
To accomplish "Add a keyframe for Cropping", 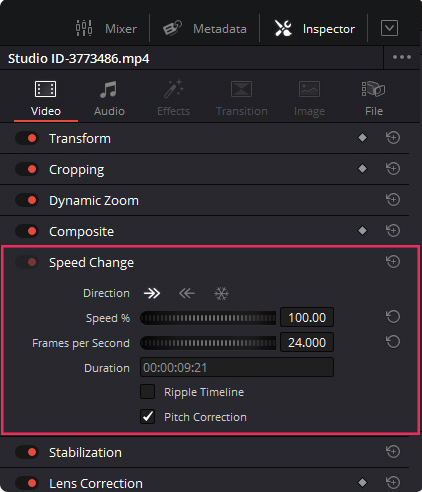I will 362,169.
